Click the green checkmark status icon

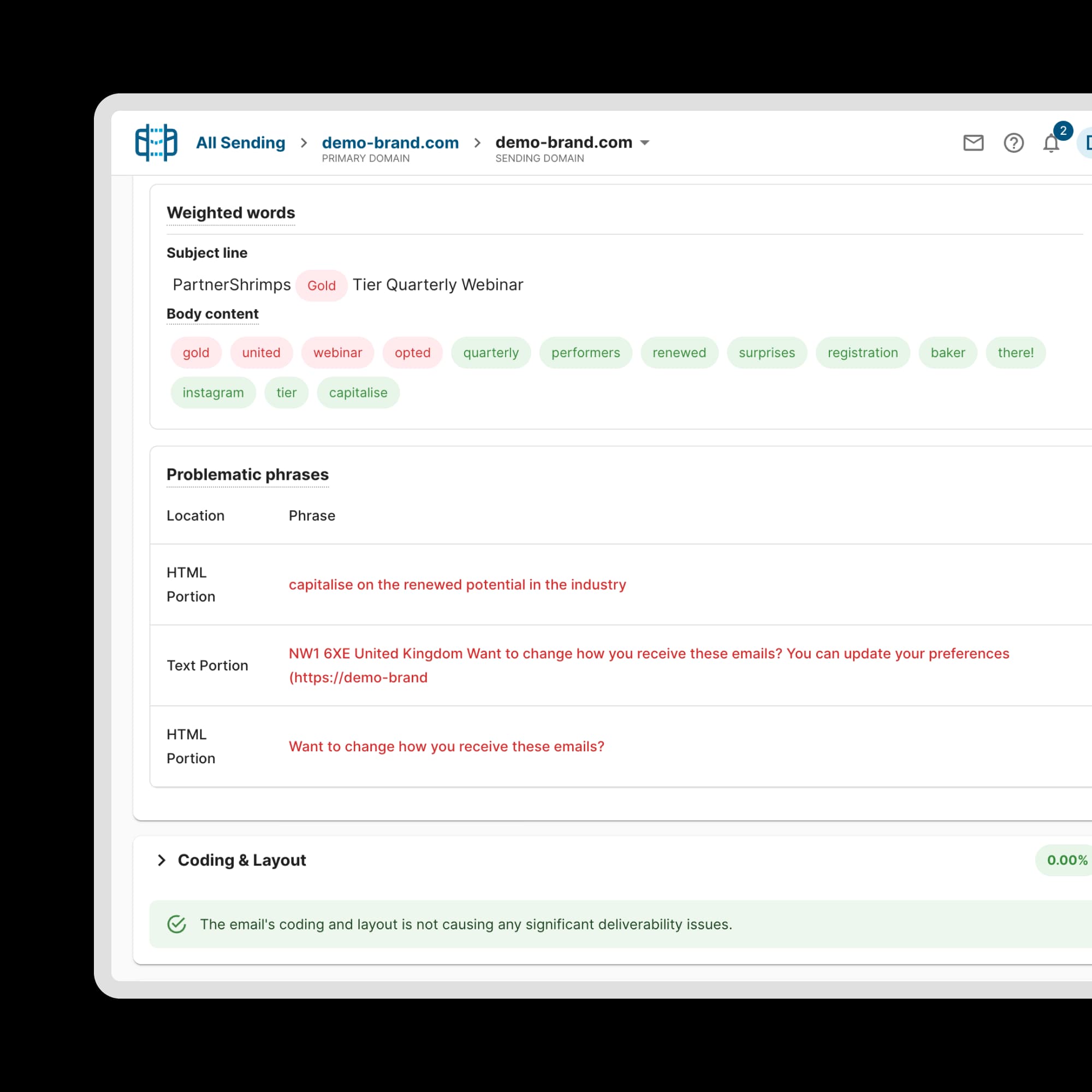(177, 924)
